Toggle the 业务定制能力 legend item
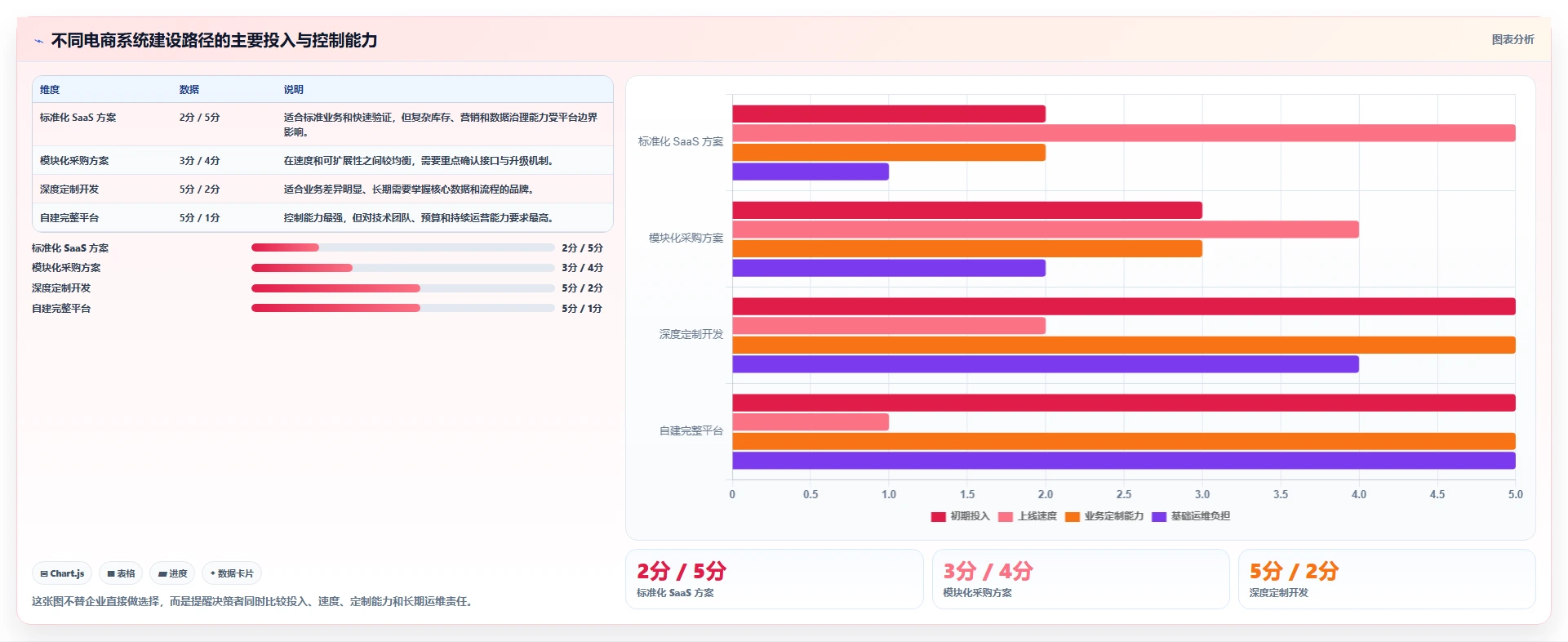 tap(1104, 516)
